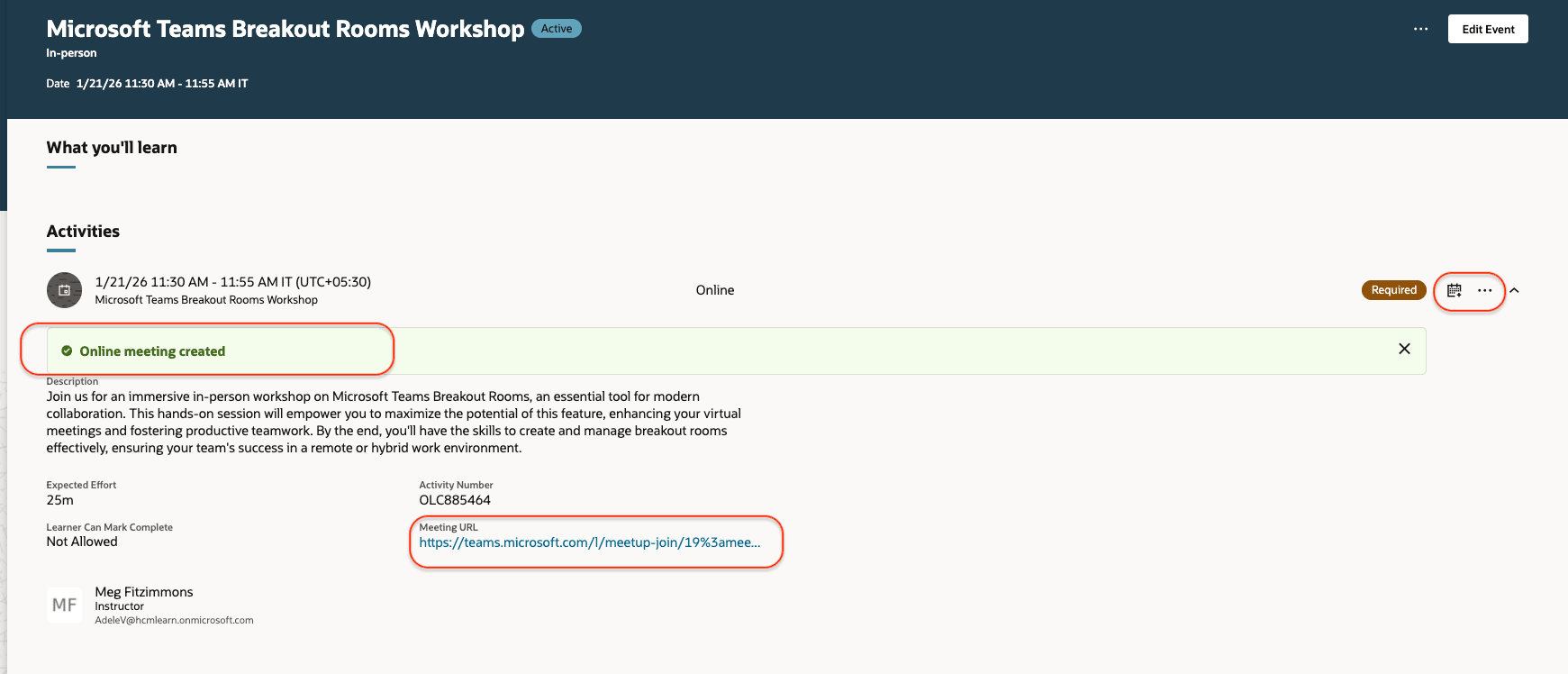The width and height of the screenshot is (1568, 674).
Task: Click the In-person label in header
Action: click(x=71, y=53)
